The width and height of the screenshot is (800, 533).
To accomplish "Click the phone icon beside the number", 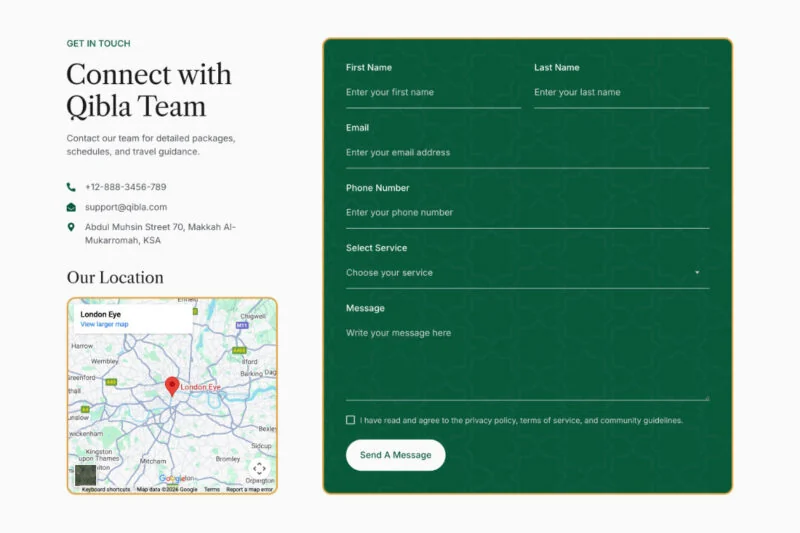I will click(71, 187).
